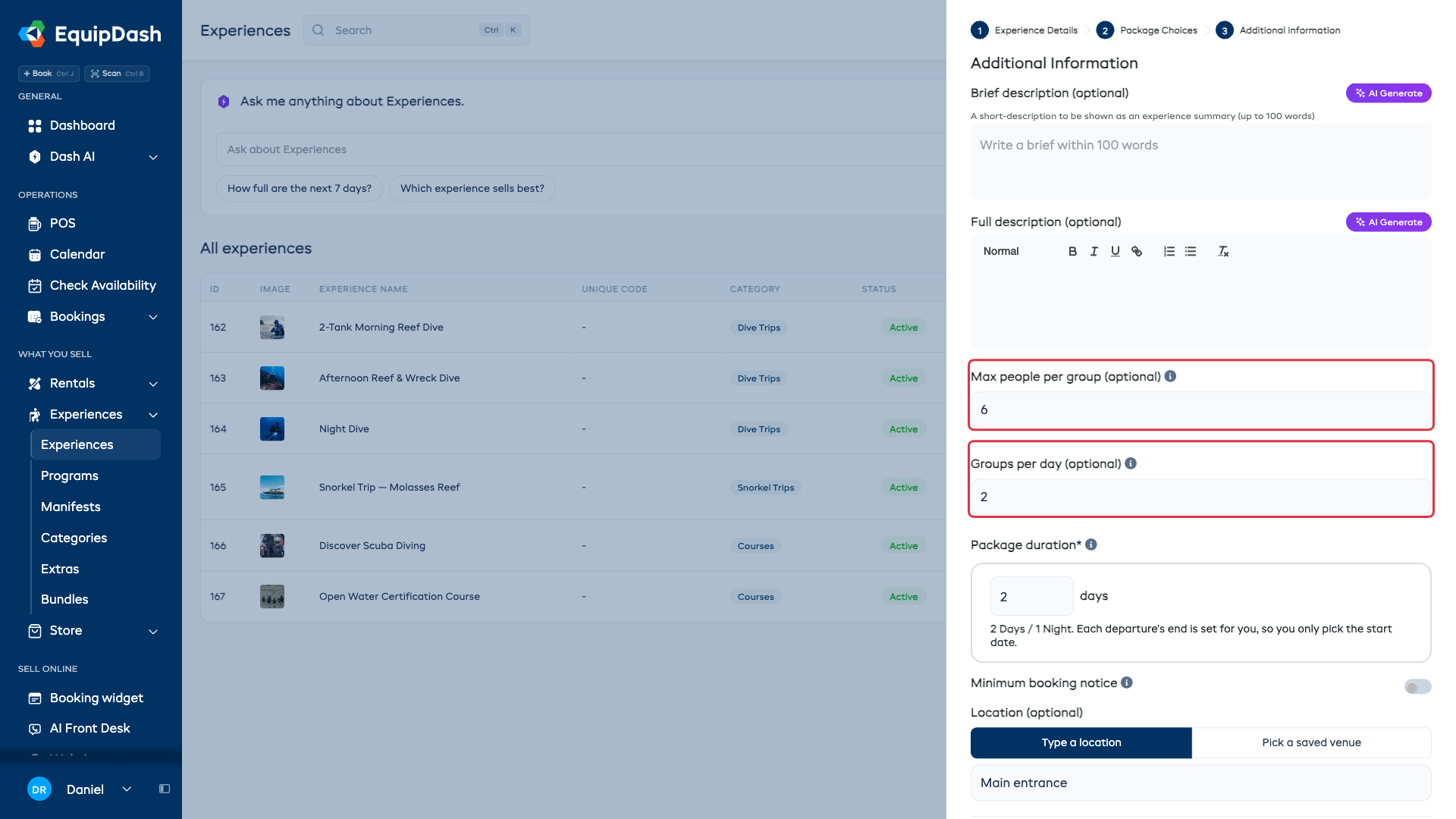Select step 3 Additional Information
Screen dimensions: 1456x819
pos(1278,30)
